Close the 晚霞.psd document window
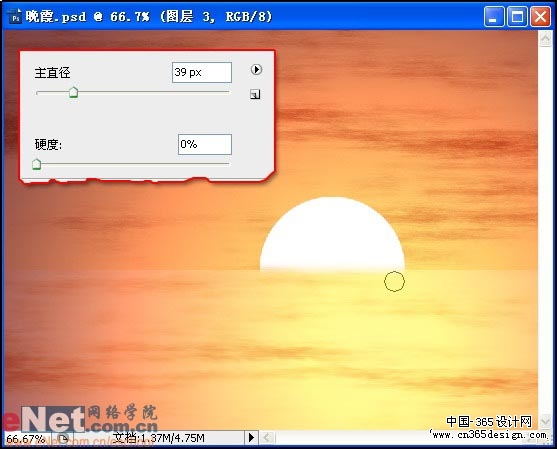This screenshot has height=449, width=557. click(x=540, y=16)
